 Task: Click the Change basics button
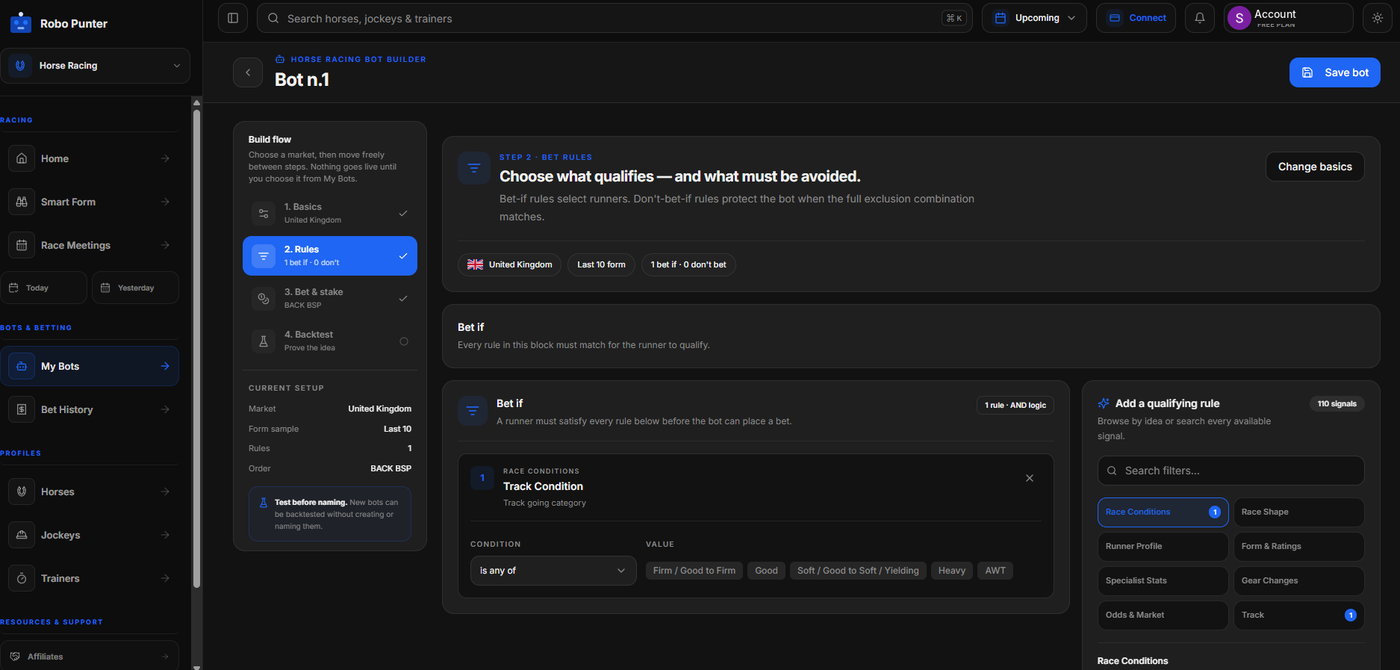point(1314,167)
